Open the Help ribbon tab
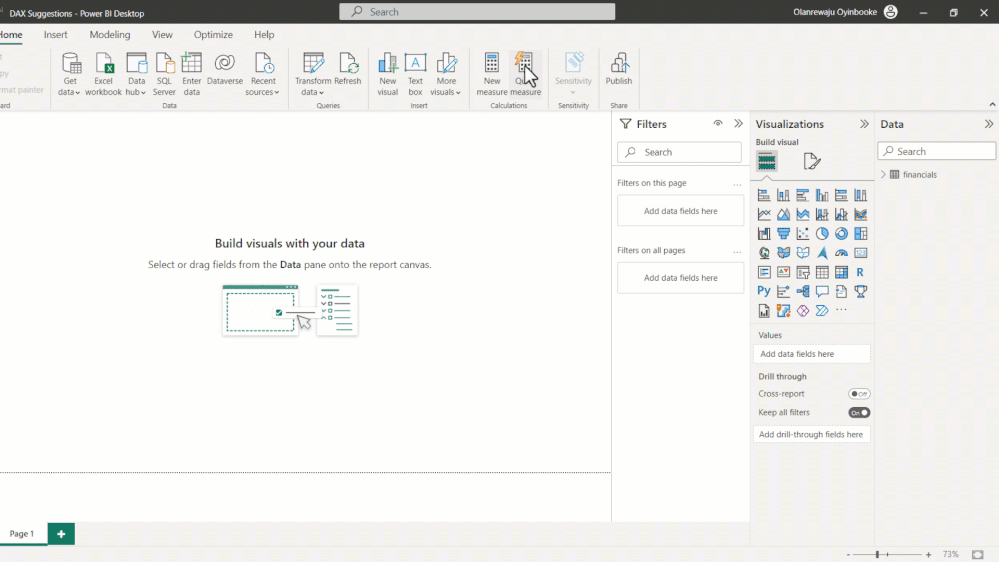Screen dimensions: 999x562 coord(264,34)
